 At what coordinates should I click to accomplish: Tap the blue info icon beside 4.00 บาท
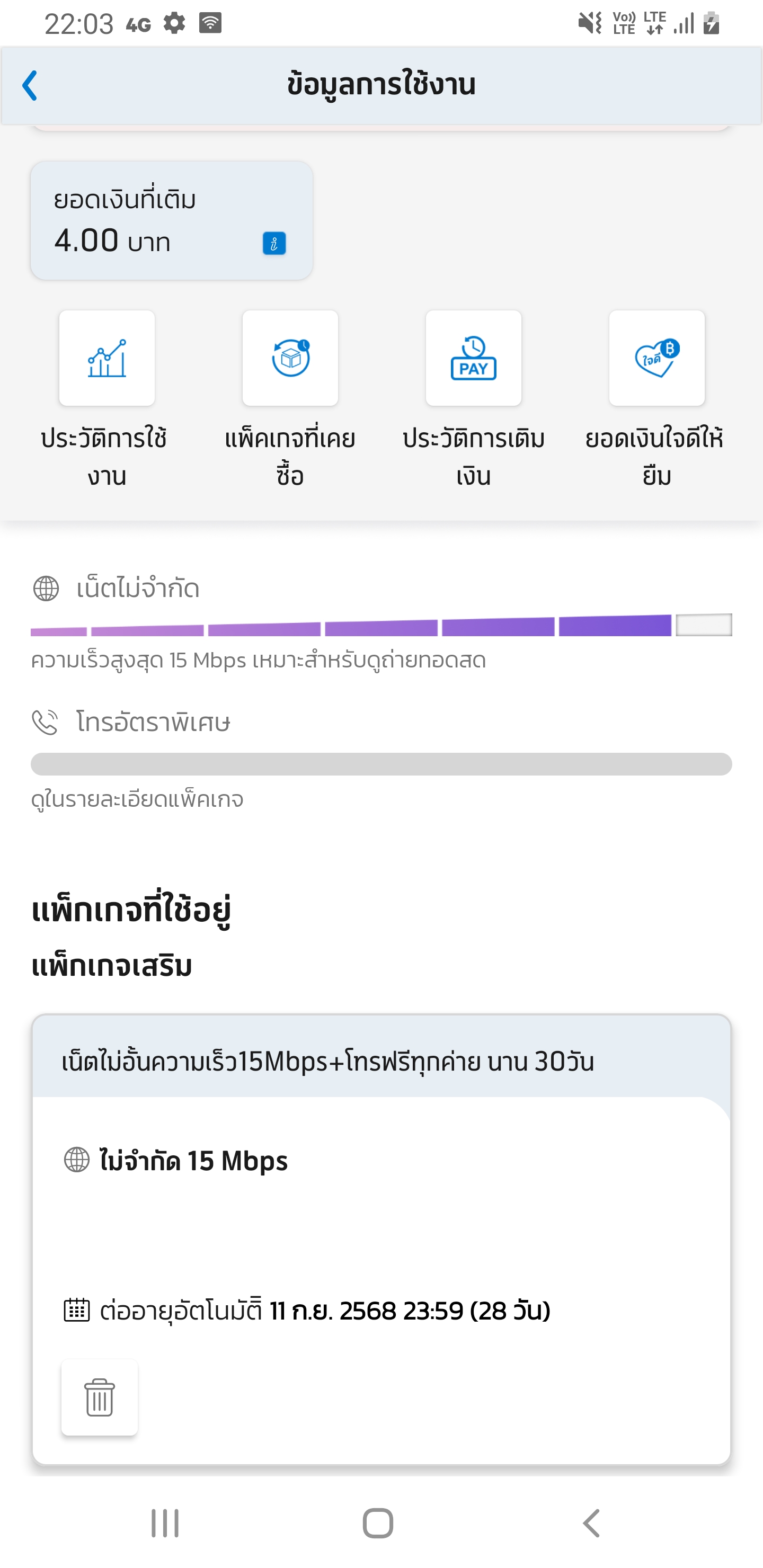pyautogui.click(x=274, y=244)
